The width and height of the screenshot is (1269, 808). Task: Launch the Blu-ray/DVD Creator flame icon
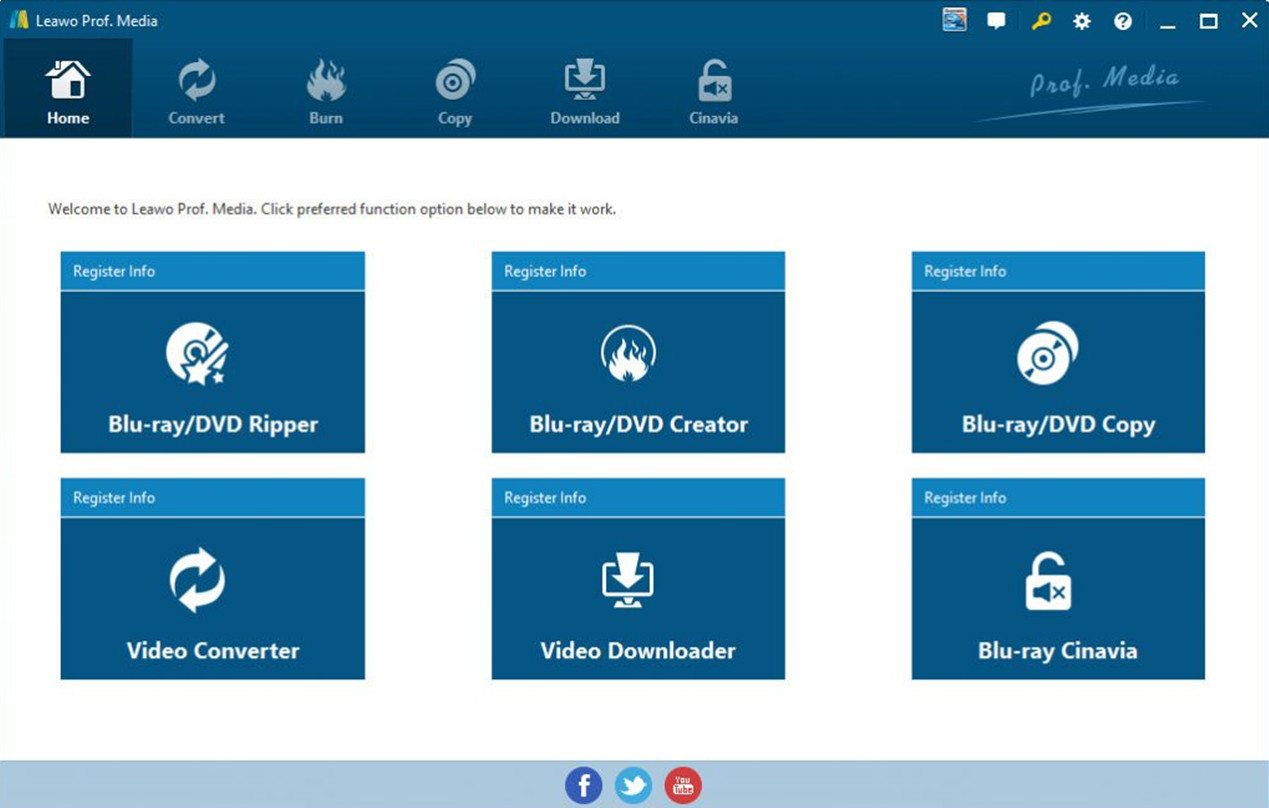click(628, 355)
